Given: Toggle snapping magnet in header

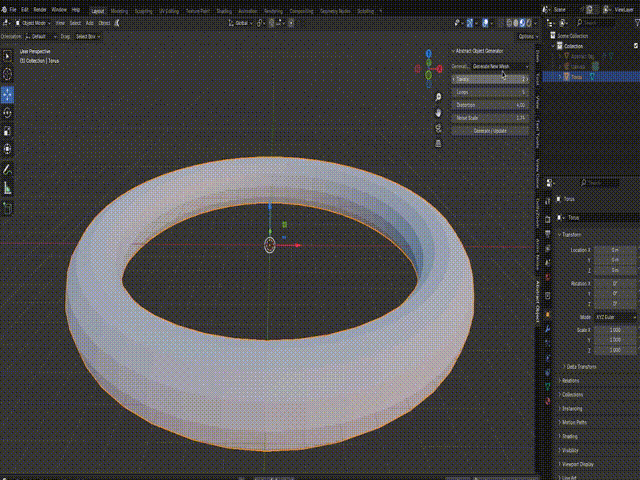Looking at the screenshot, I should click(x=272, y=23).
